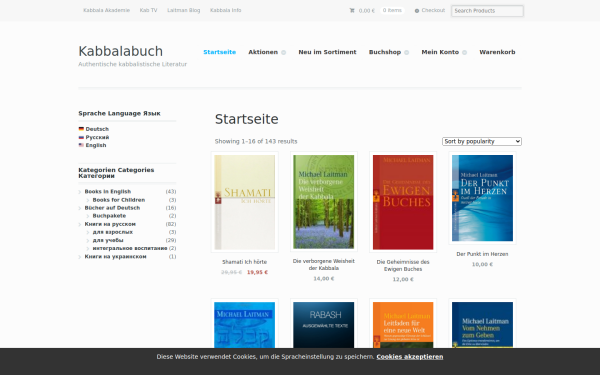Open the Aktionen menu item
Image resolution: width=600 pixels, height=375 pixels.
tap(263, 52)
